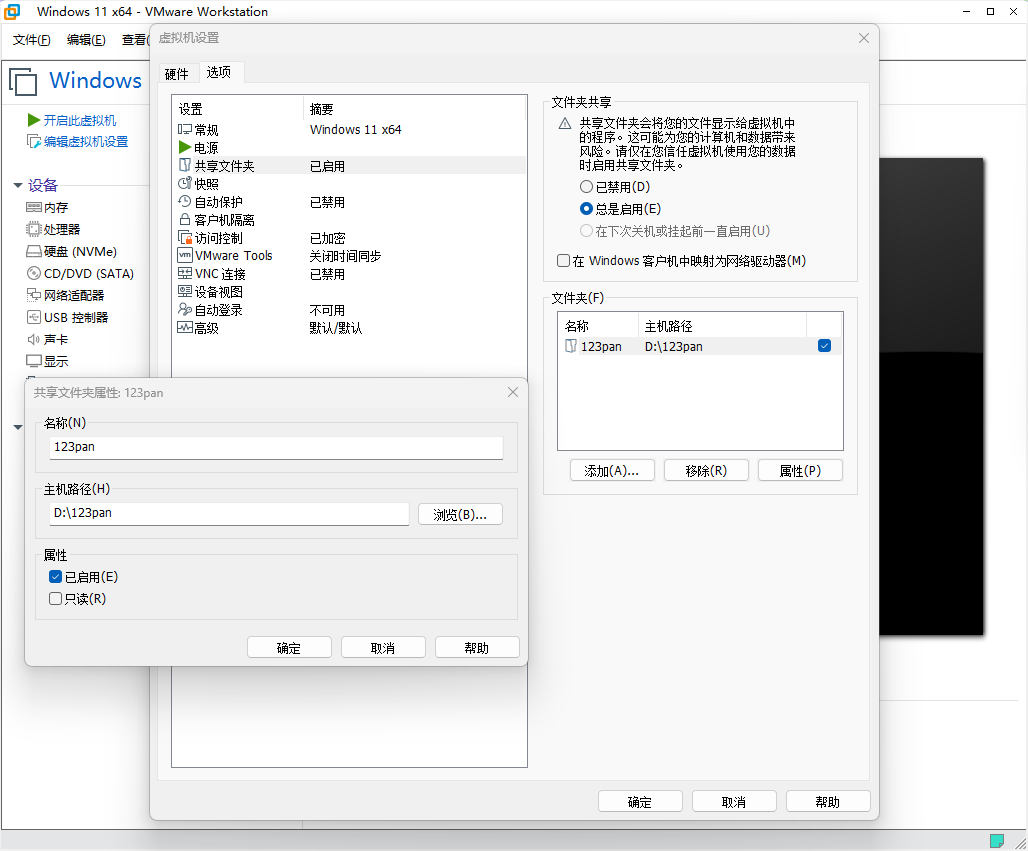Click Cancel (取消) in VM settings dialog
1028x851 pixels.
click(x=734, y=802)
